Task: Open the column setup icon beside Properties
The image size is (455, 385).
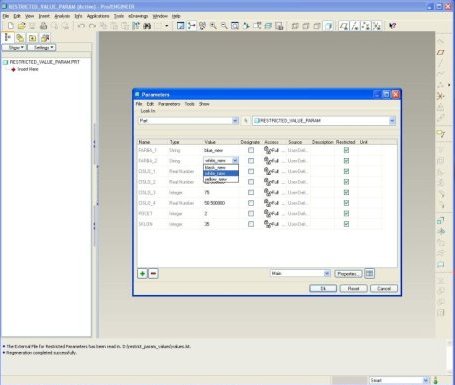Action: click(369, 274)
